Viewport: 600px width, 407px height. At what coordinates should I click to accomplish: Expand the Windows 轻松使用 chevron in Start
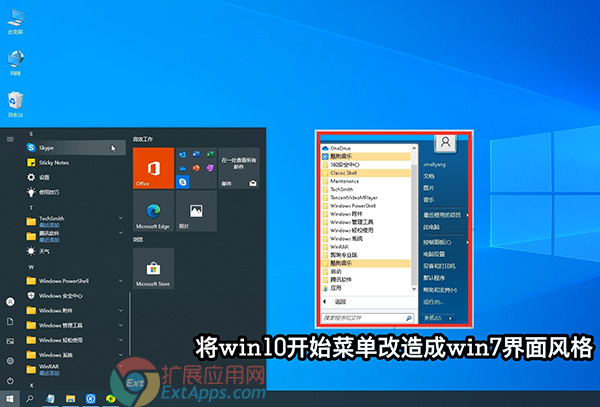[x=121, y=340]
